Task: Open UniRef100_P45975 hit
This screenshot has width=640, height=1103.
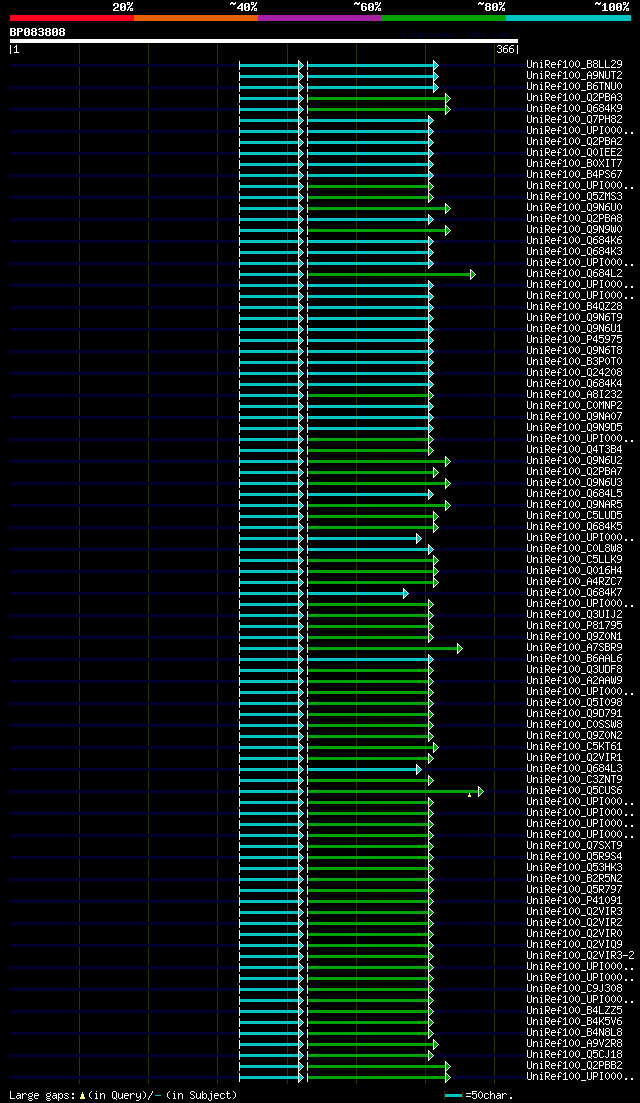Action: pos(574,340)
